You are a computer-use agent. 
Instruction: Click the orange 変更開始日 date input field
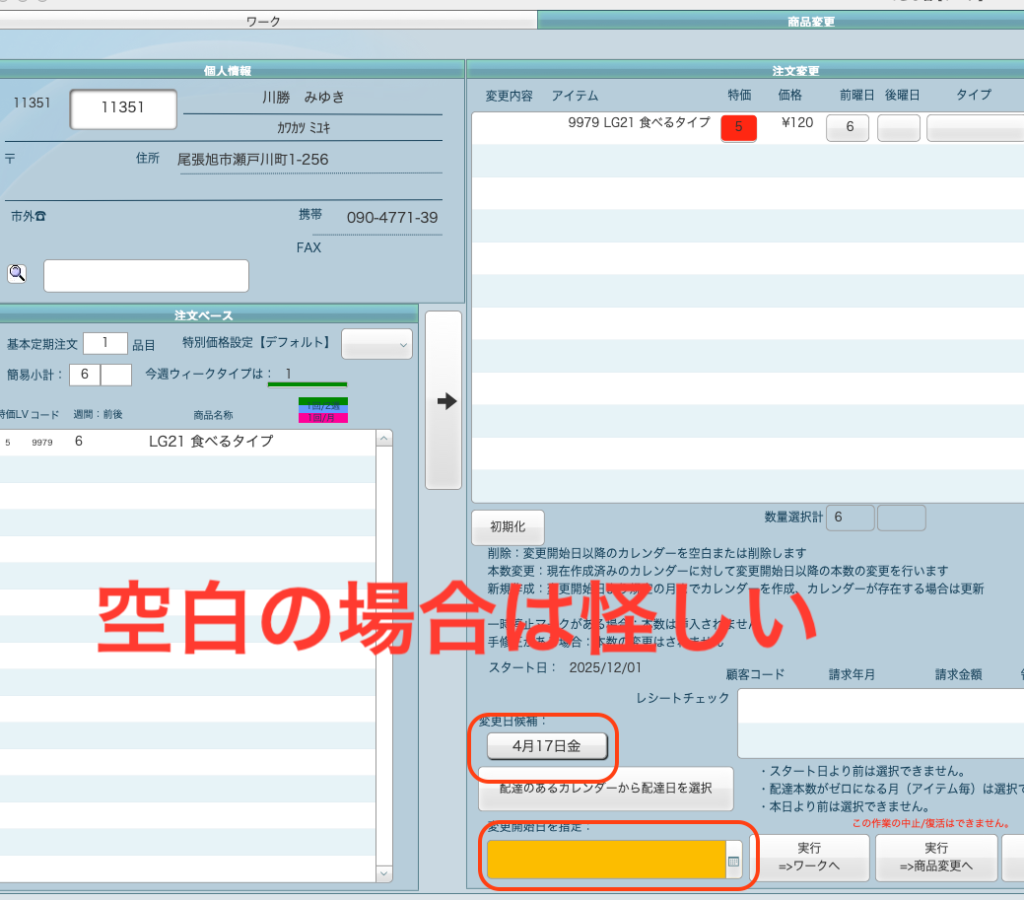pyautogui.click(x=606, y=860)
